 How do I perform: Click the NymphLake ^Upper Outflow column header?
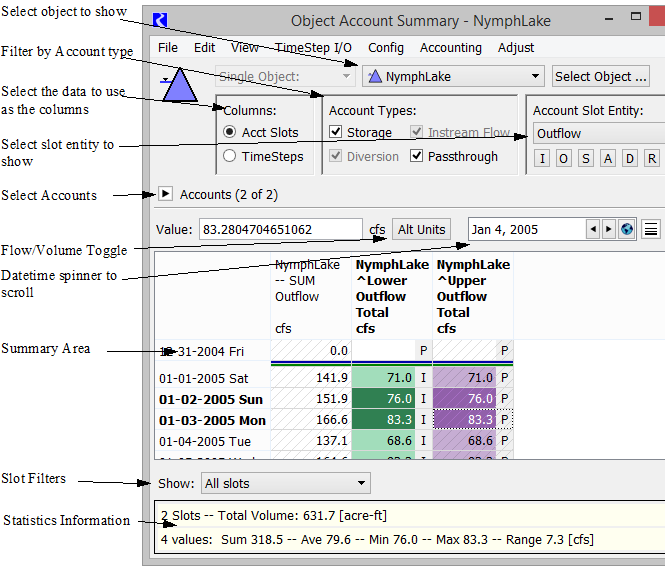click(x=473, y=297)
